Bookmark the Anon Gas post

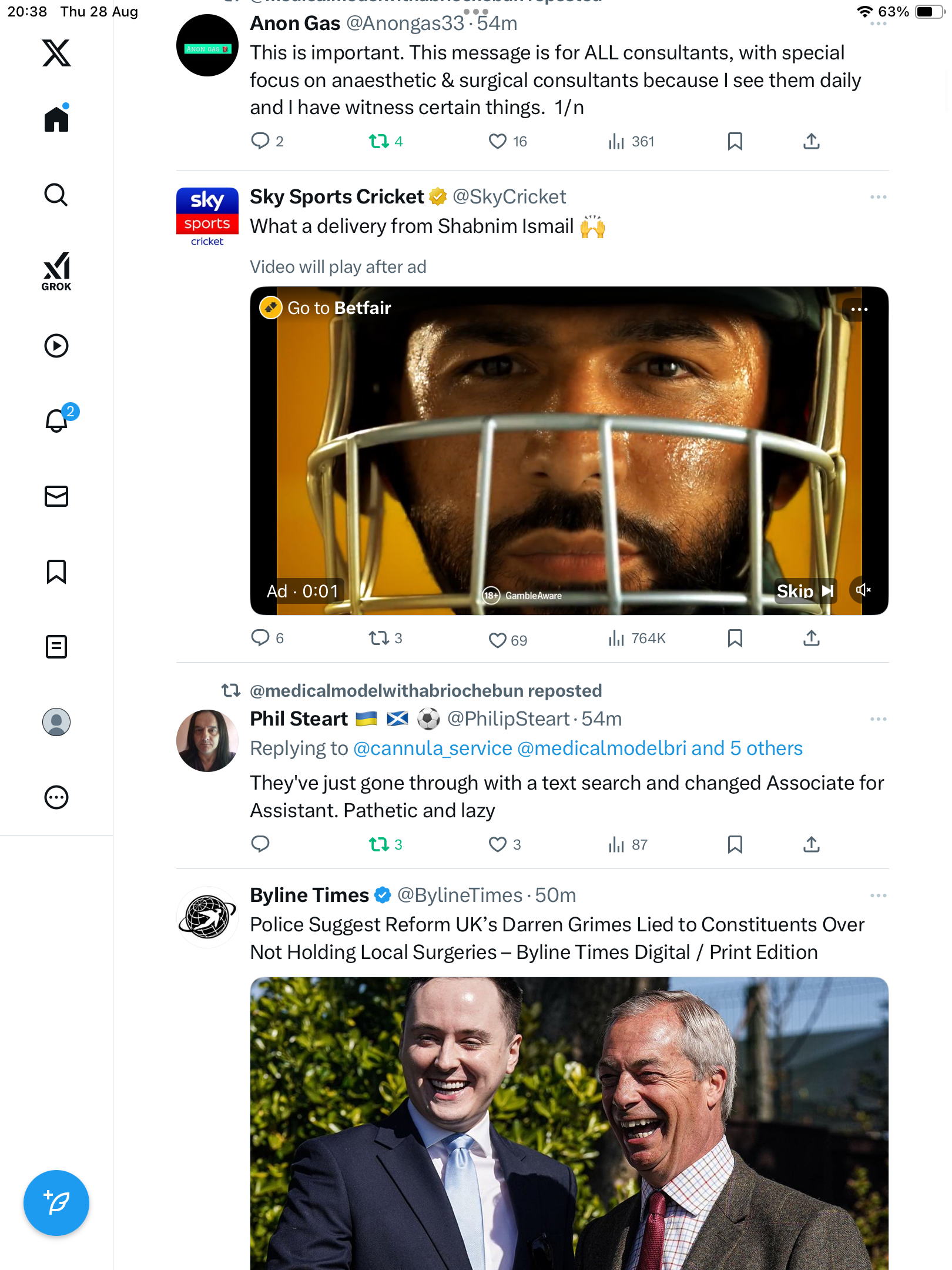tap(735, 141)
